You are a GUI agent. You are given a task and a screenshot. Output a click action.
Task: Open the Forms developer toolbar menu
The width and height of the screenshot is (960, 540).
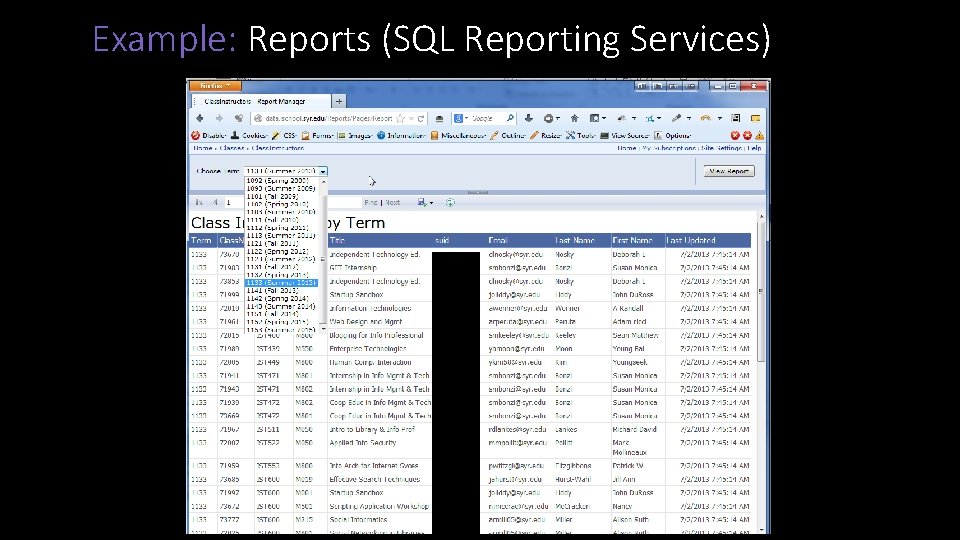pyautogui.click(x=317, y=135)
